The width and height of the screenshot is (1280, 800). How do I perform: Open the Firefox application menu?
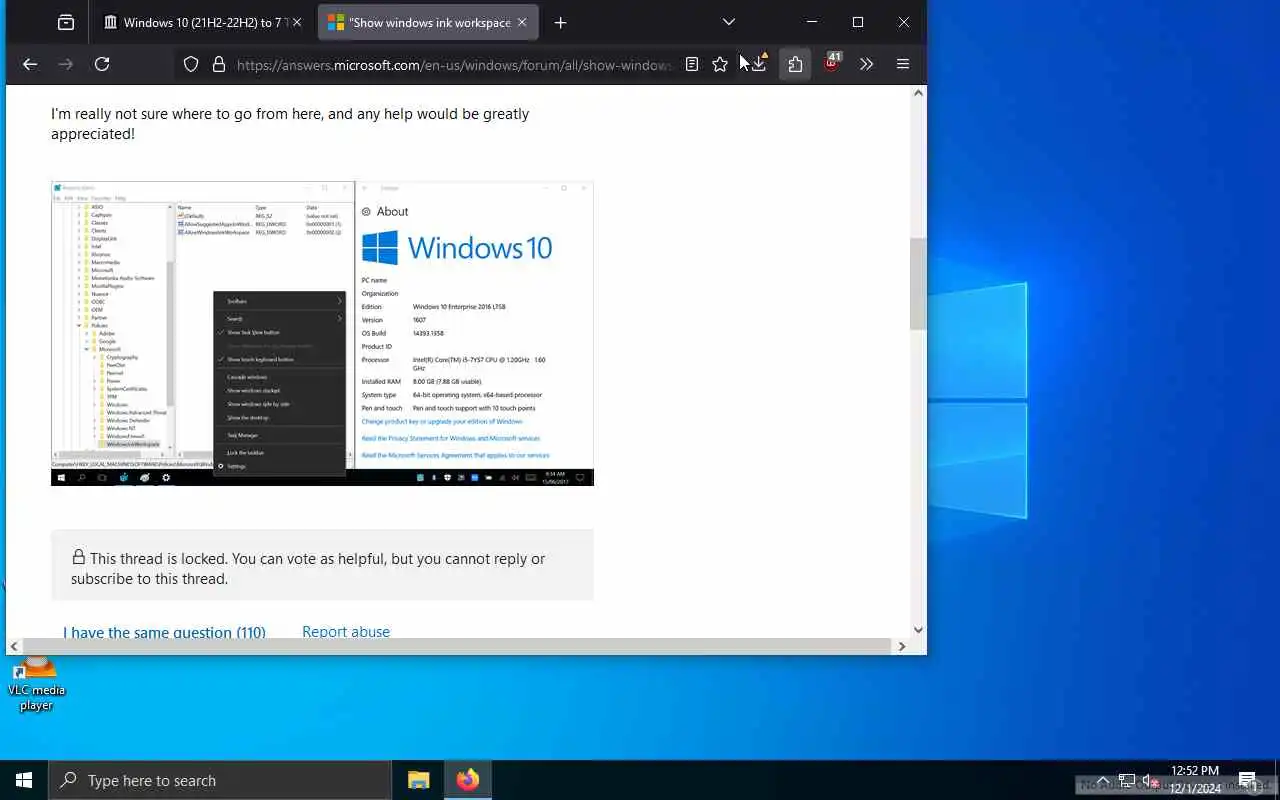pyautogui.click(x=903, y=64)
